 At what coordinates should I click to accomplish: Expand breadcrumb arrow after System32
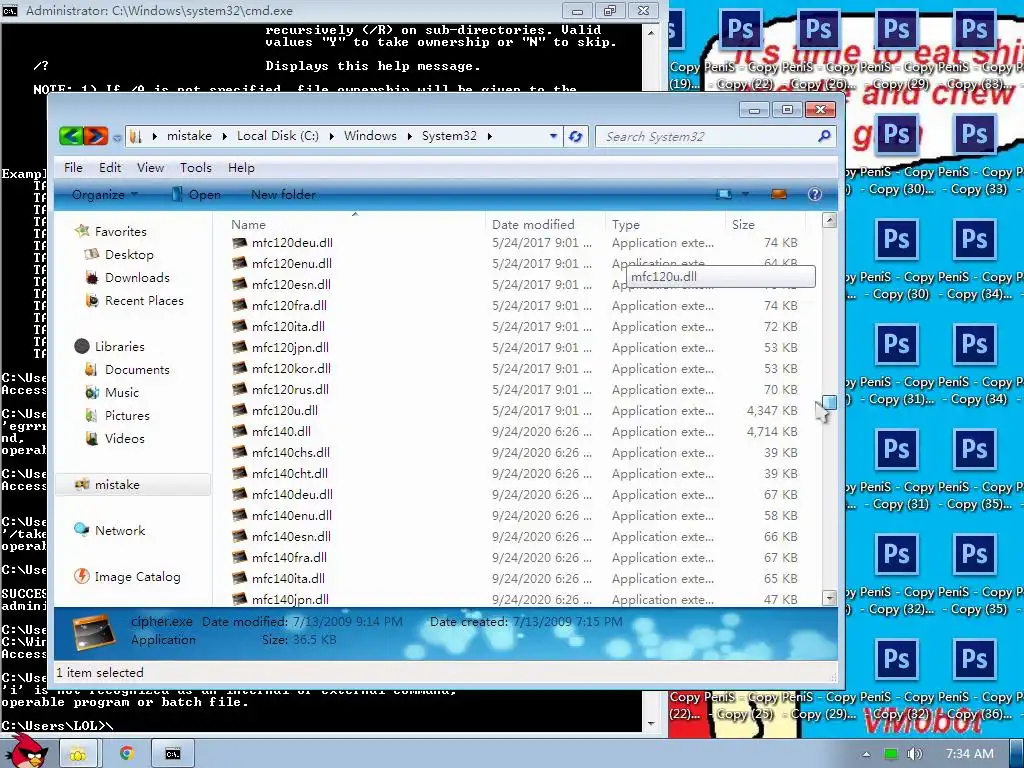(489, 136)
